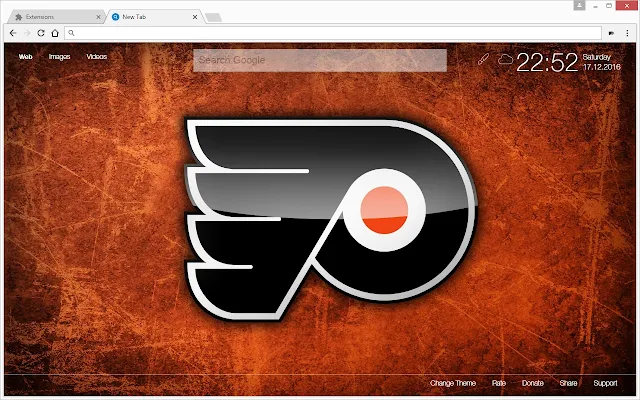
Task: Click the Saturday date text
Action: coord(597,57)
